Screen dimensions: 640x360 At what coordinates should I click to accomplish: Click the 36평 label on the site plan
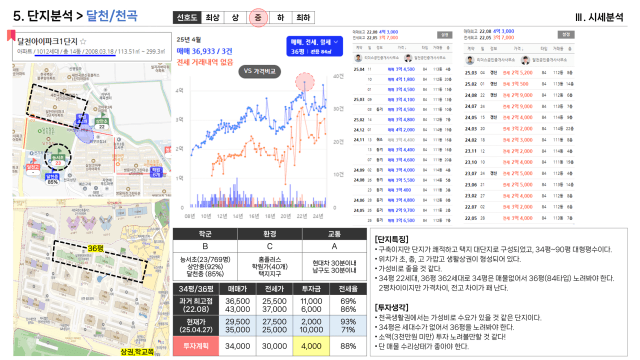click(96, 248)
